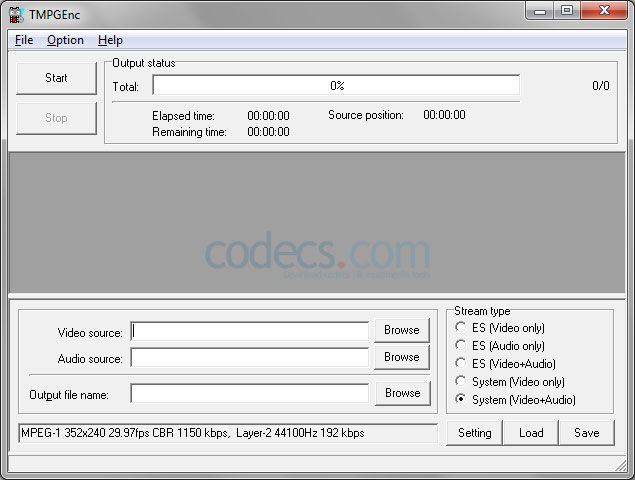Focus the Audio source input field

click(x=249, y=358)
